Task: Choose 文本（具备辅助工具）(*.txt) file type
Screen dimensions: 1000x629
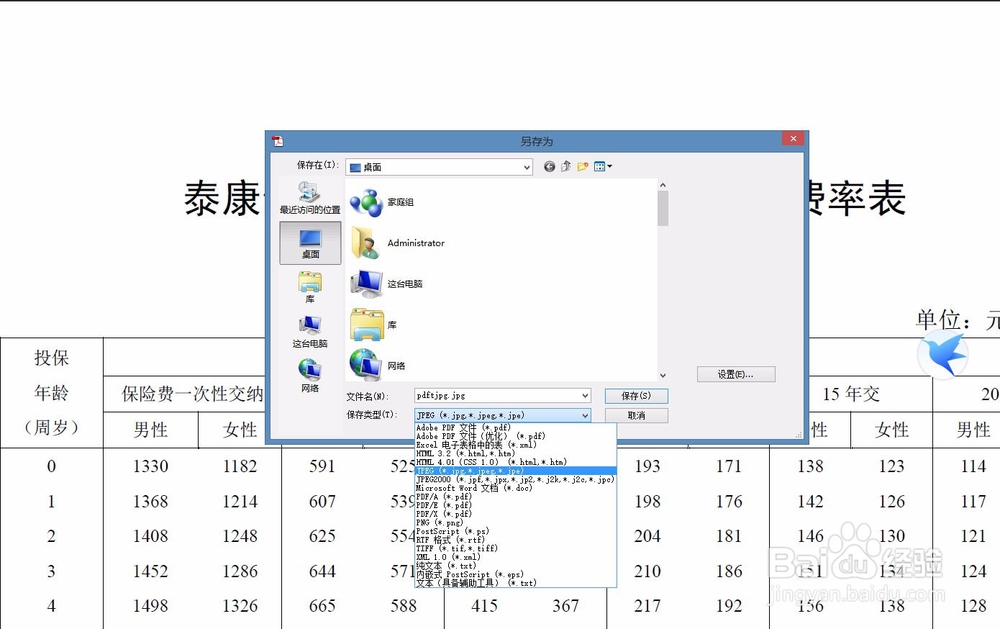Action: click(515, 582)
